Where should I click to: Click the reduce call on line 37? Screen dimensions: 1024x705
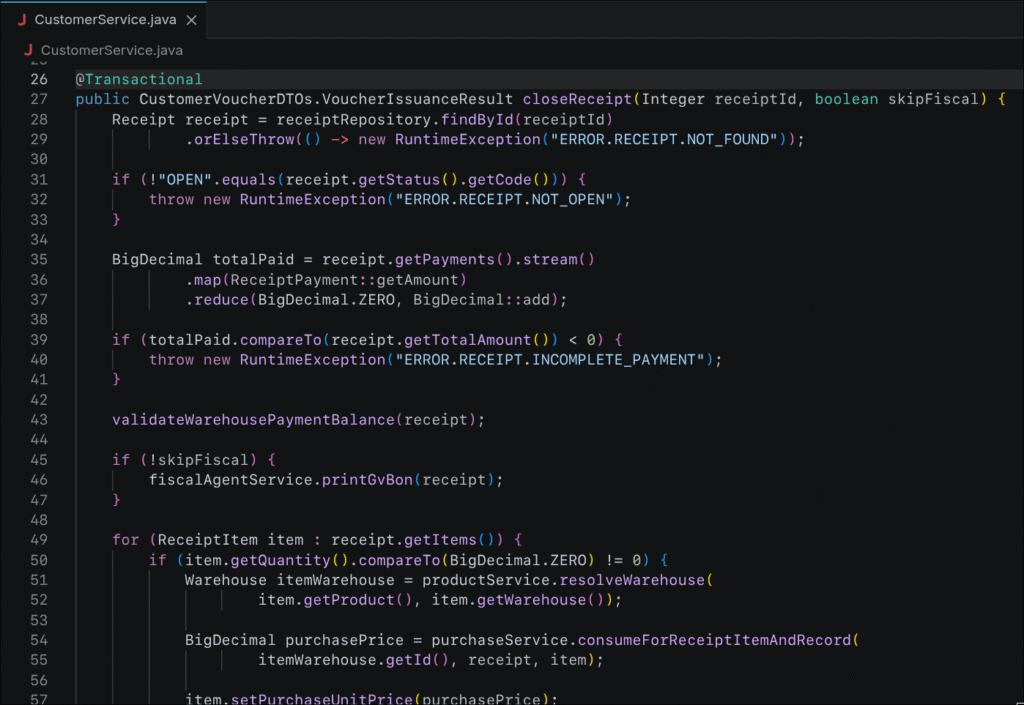pos(221,300)
